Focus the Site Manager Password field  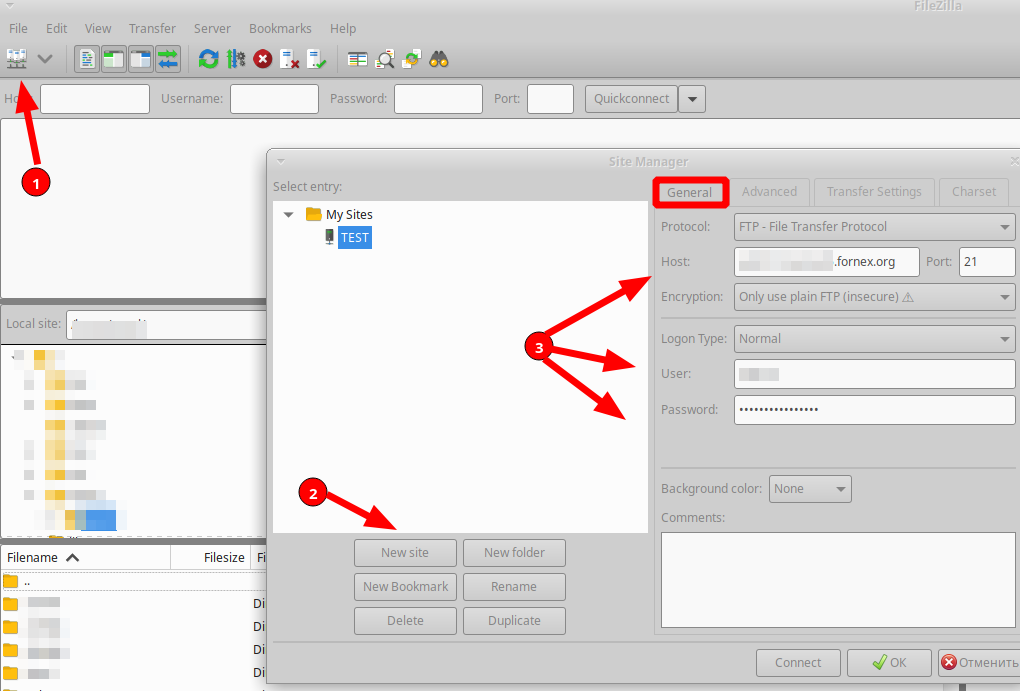[874, 409]
